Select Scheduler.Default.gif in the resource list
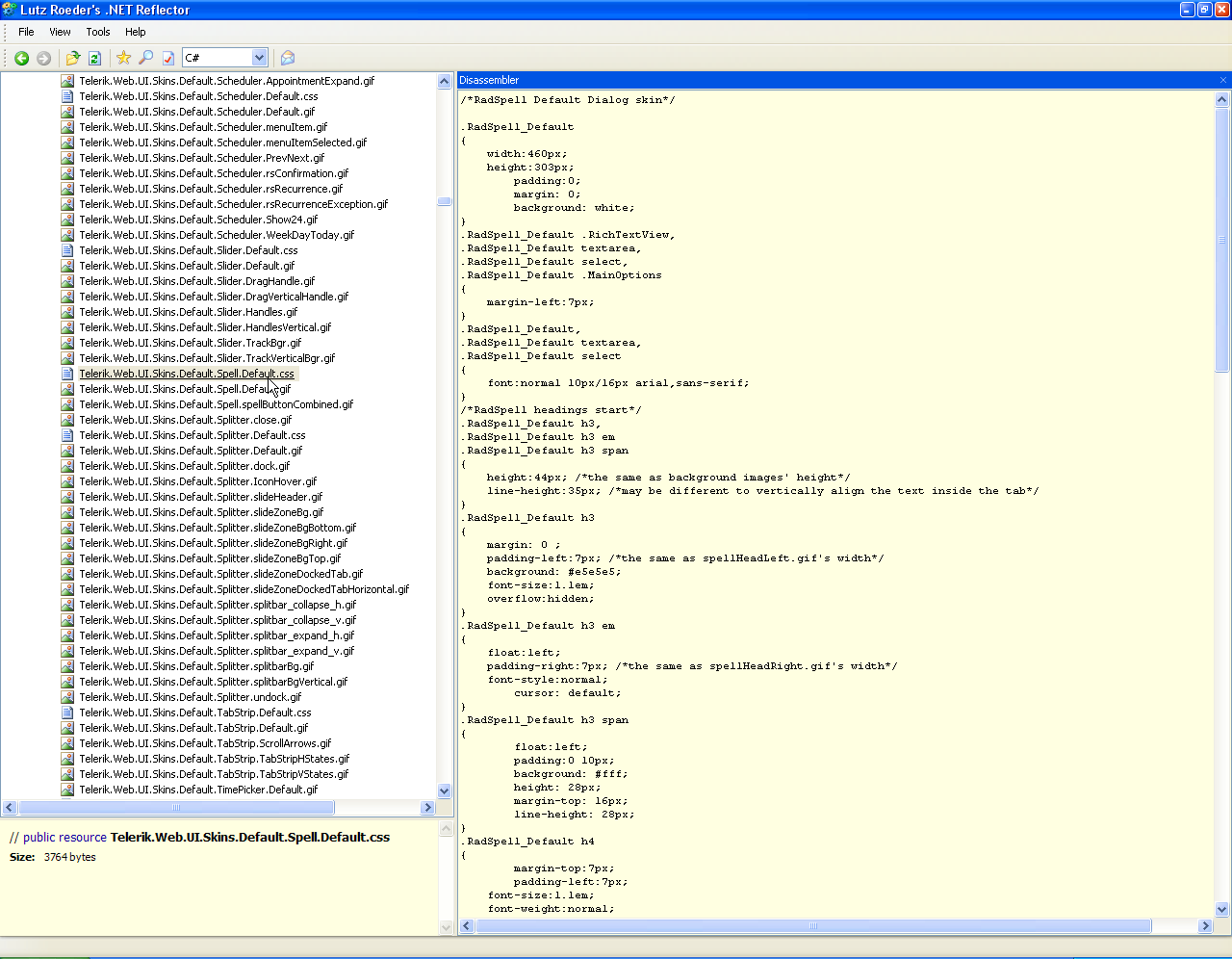 coord(197,112)
